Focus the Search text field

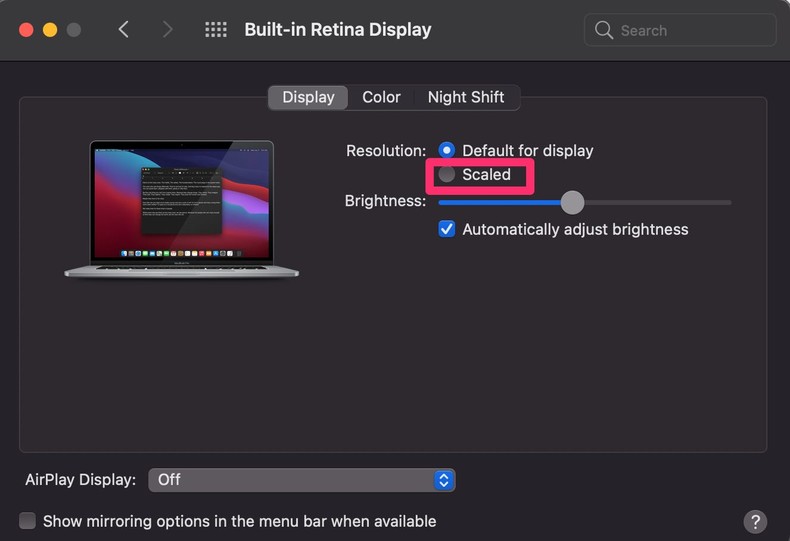coord(692,30)
